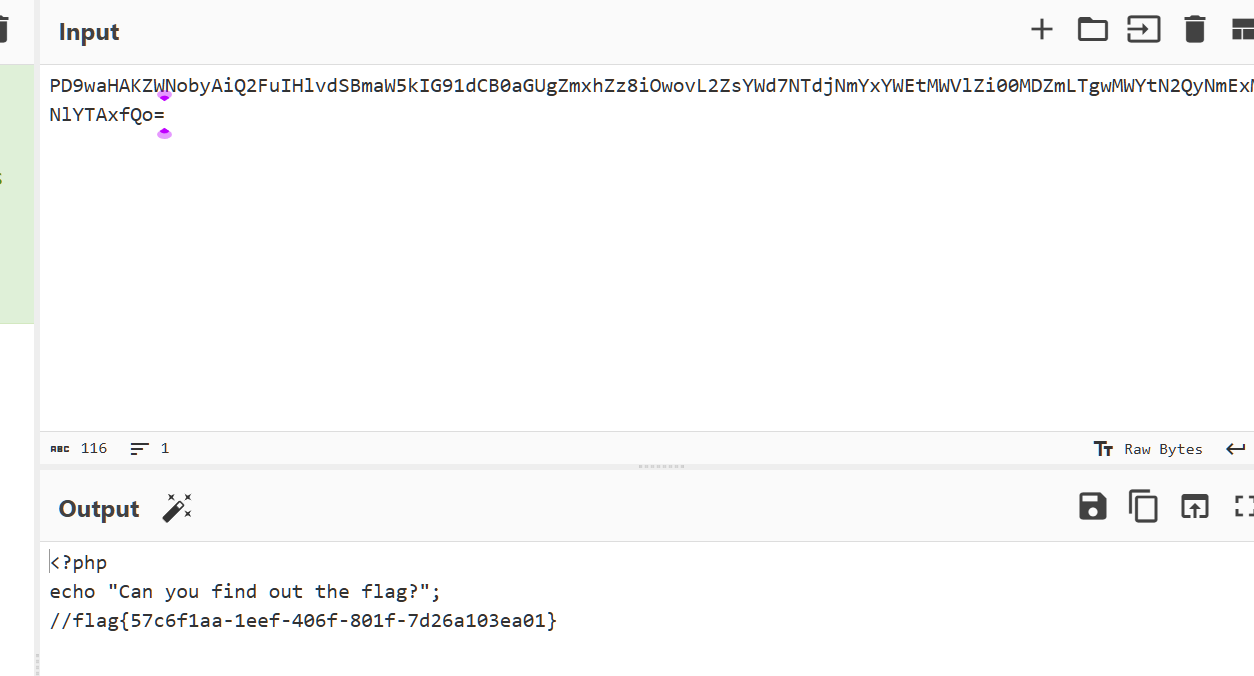Click the pane divider between Input and Output
Screen dimensions: 1254x676
(x=660, y=466)
